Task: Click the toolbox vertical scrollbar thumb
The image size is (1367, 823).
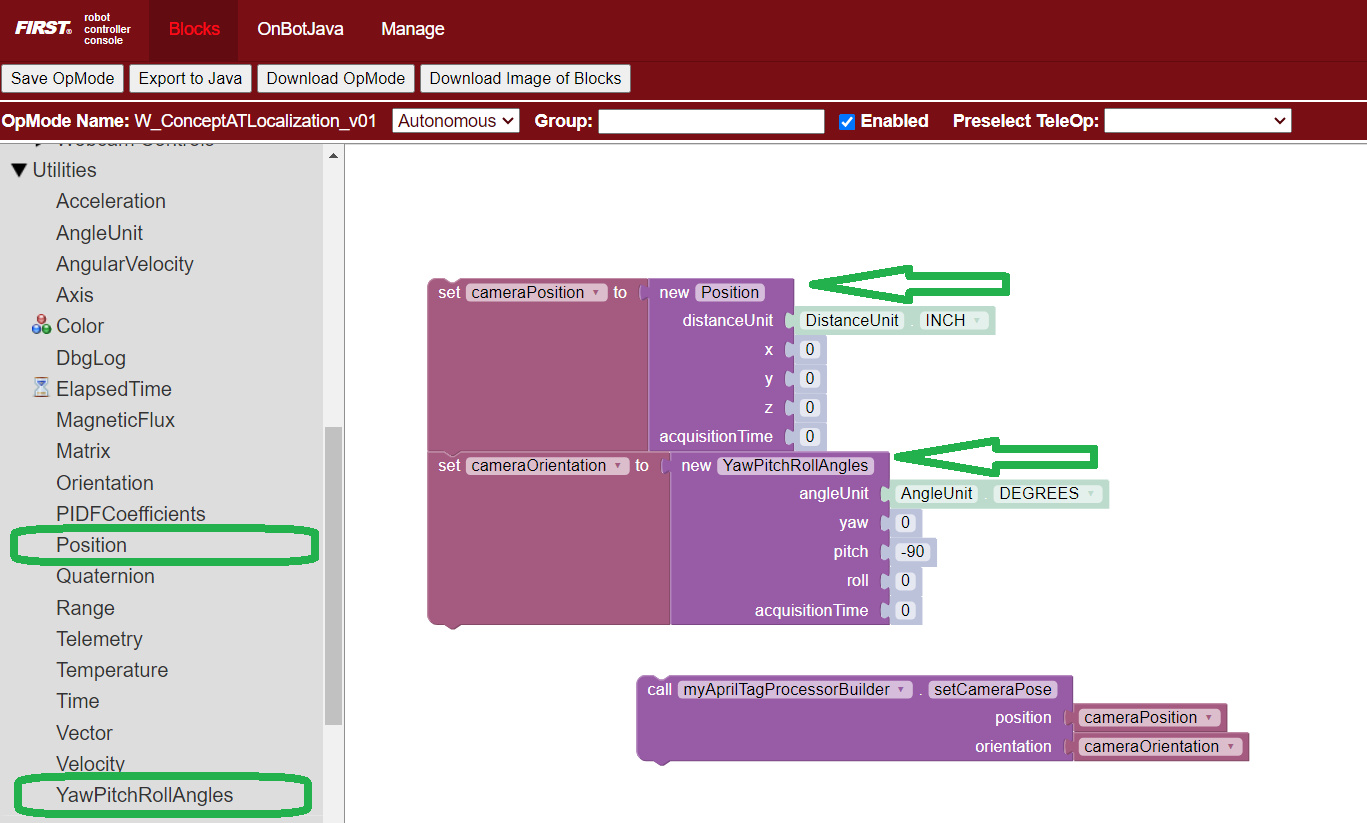Action: [333, 575]
